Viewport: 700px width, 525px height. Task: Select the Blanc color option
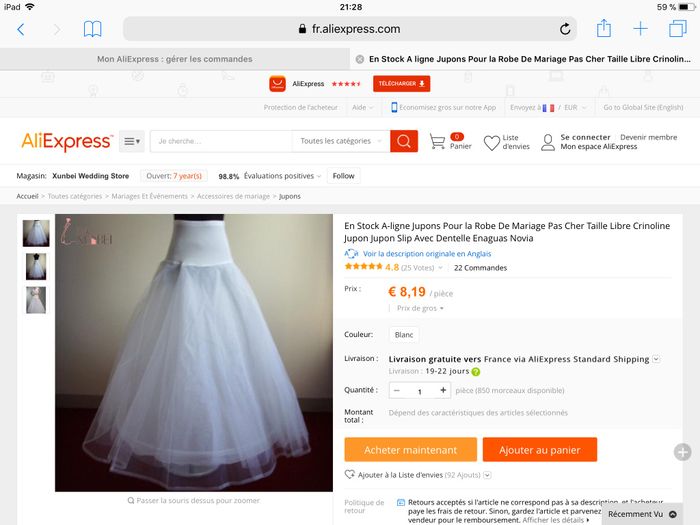point(404,335)
